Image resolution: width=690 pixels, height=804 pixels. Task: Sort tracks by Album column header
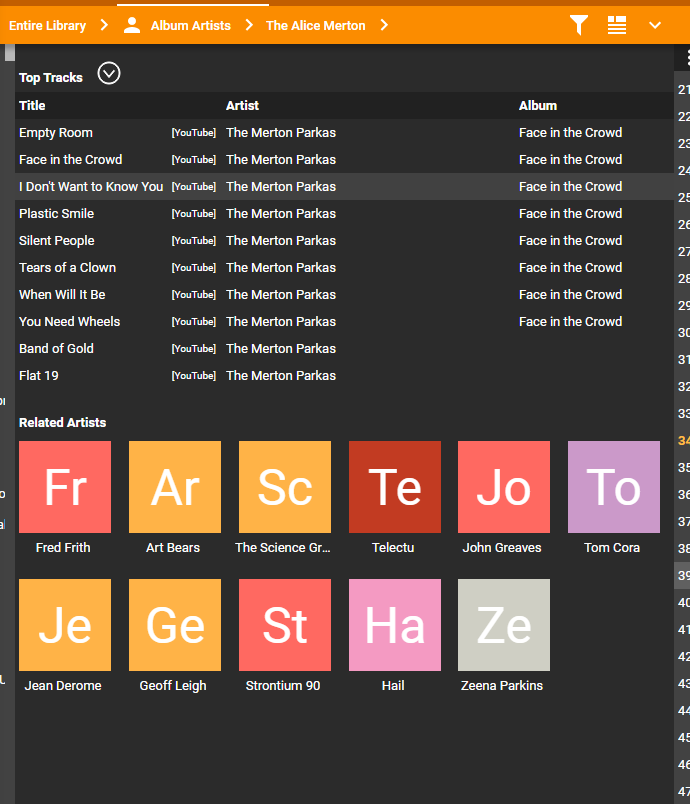(x=538, y=105)
